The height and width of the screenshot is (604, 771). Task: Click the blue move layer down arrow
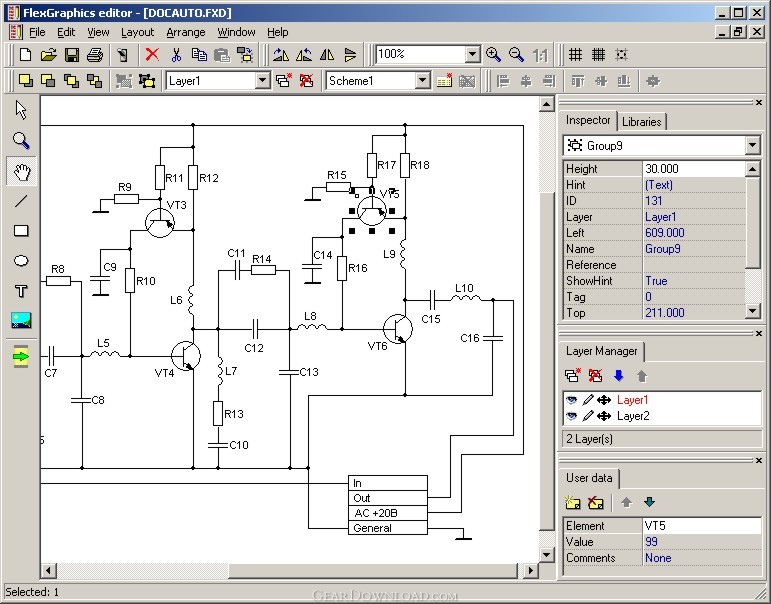click(x=619, y=376)
